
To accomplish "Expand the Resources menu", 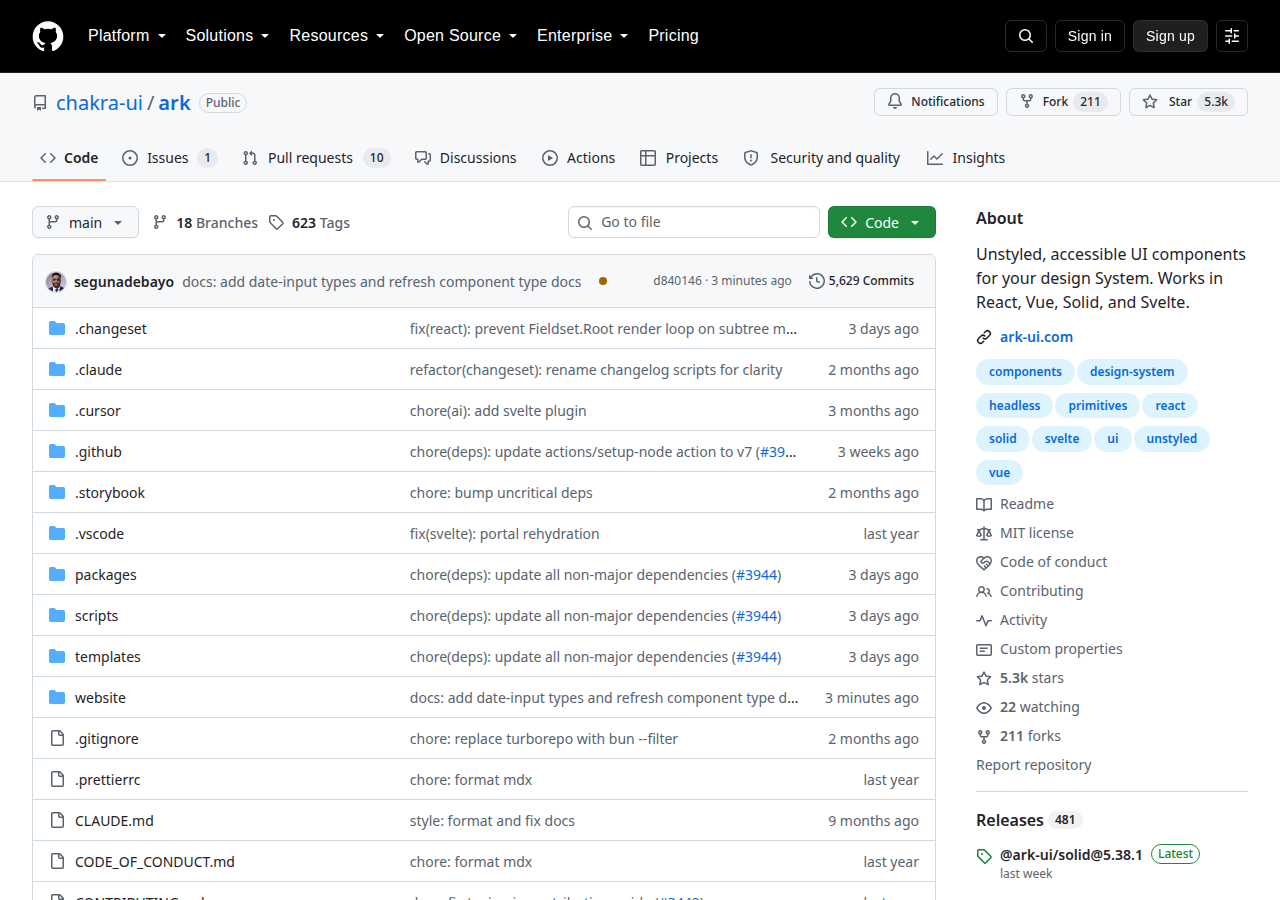I will 337,36.
